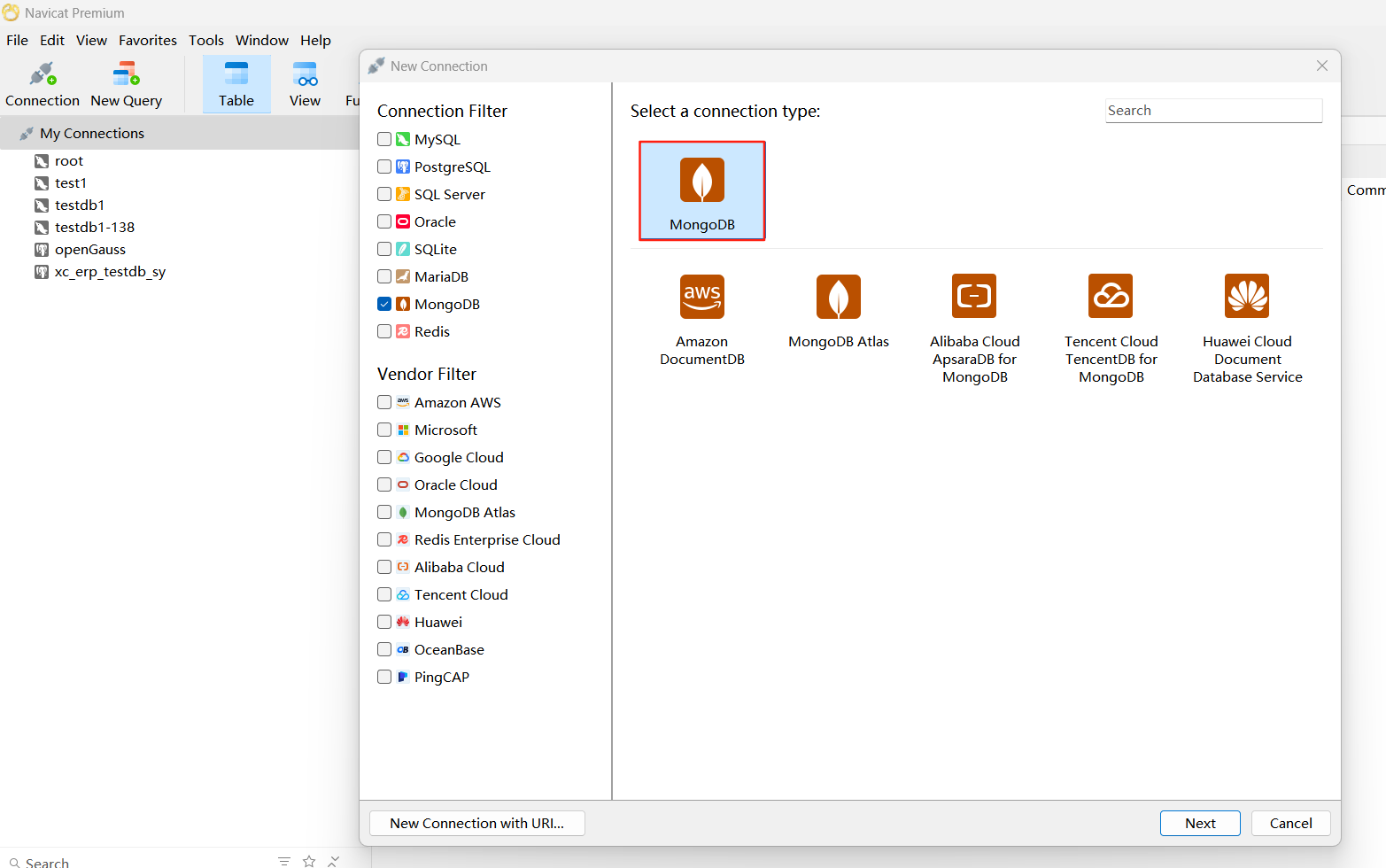Click the root connection icon

click(x=42, y=161)
